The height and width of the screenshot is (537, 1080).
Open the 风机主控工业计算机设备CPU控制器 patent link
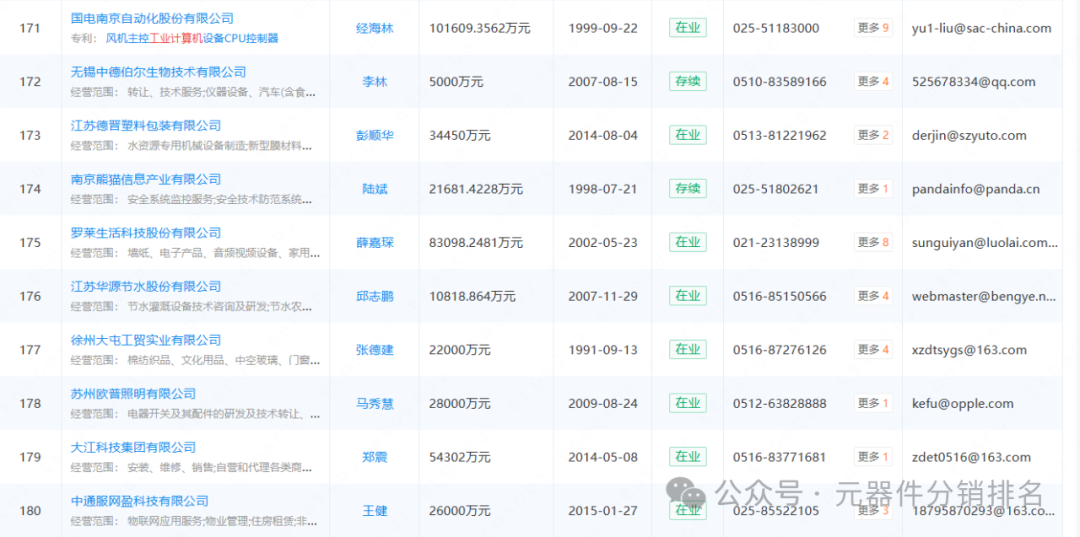[x=192, y=38]
